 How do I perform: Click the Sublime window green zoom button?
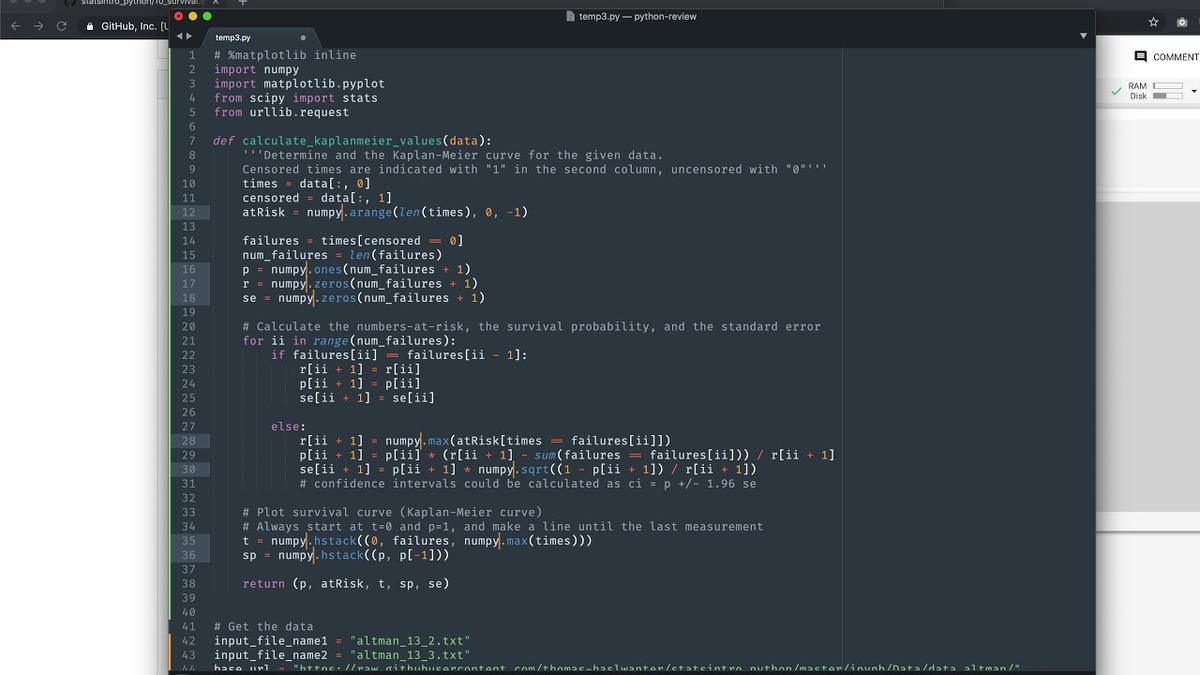[x=207, y=16]
